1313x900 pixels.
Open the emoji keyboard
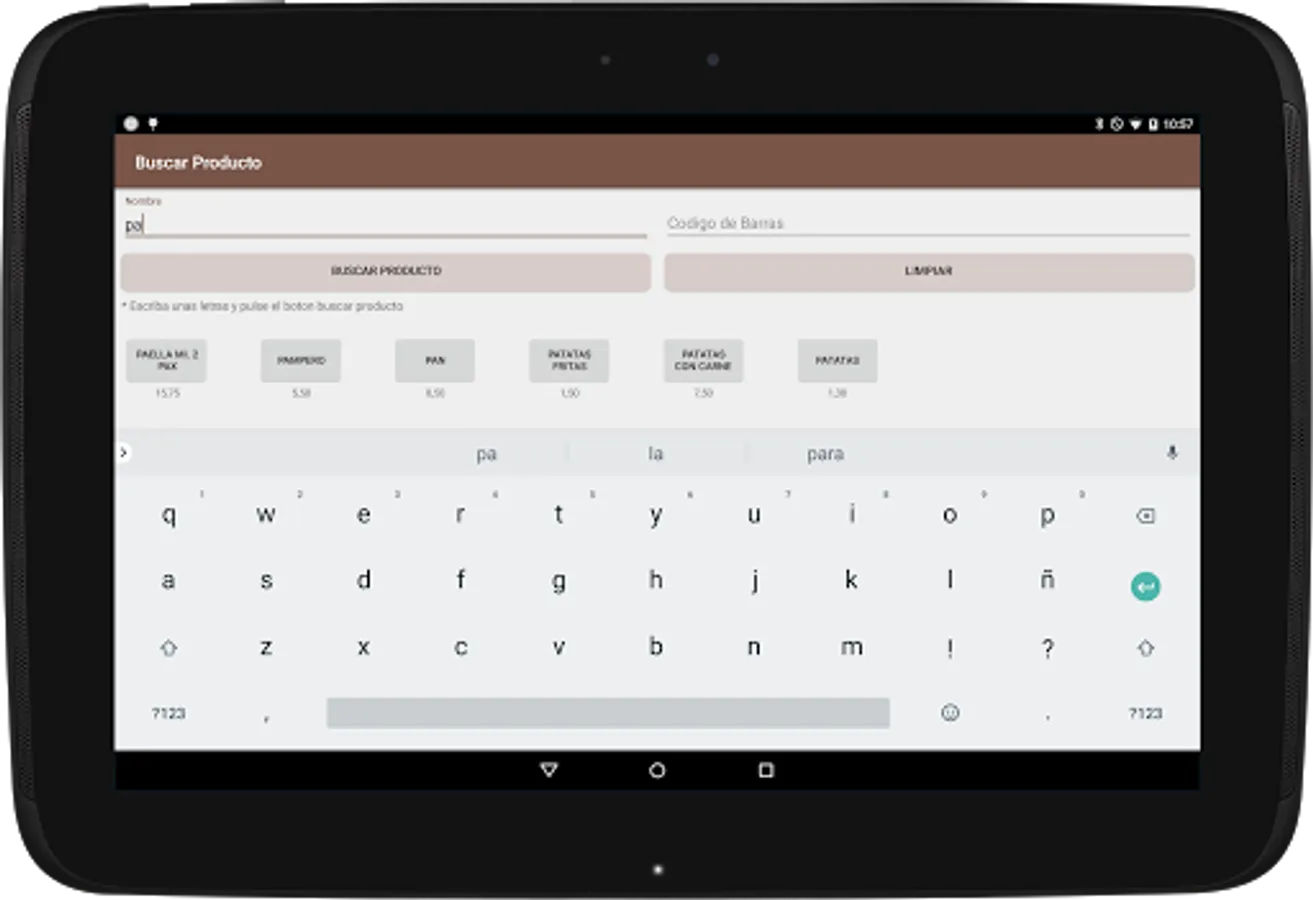tap(950, 713)
